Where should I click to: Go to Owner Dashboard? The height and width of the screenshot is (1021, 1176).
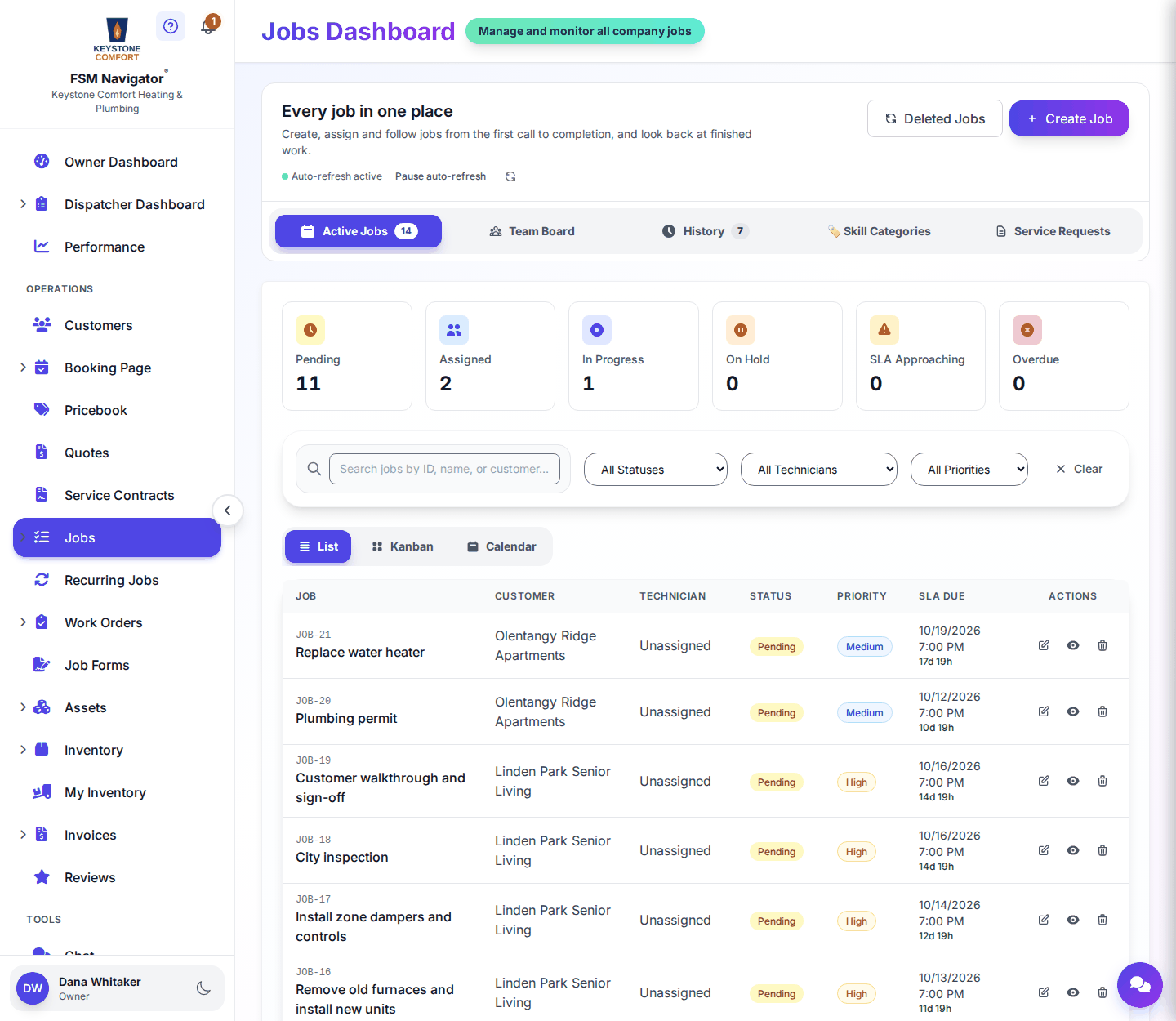coord(118,162)
